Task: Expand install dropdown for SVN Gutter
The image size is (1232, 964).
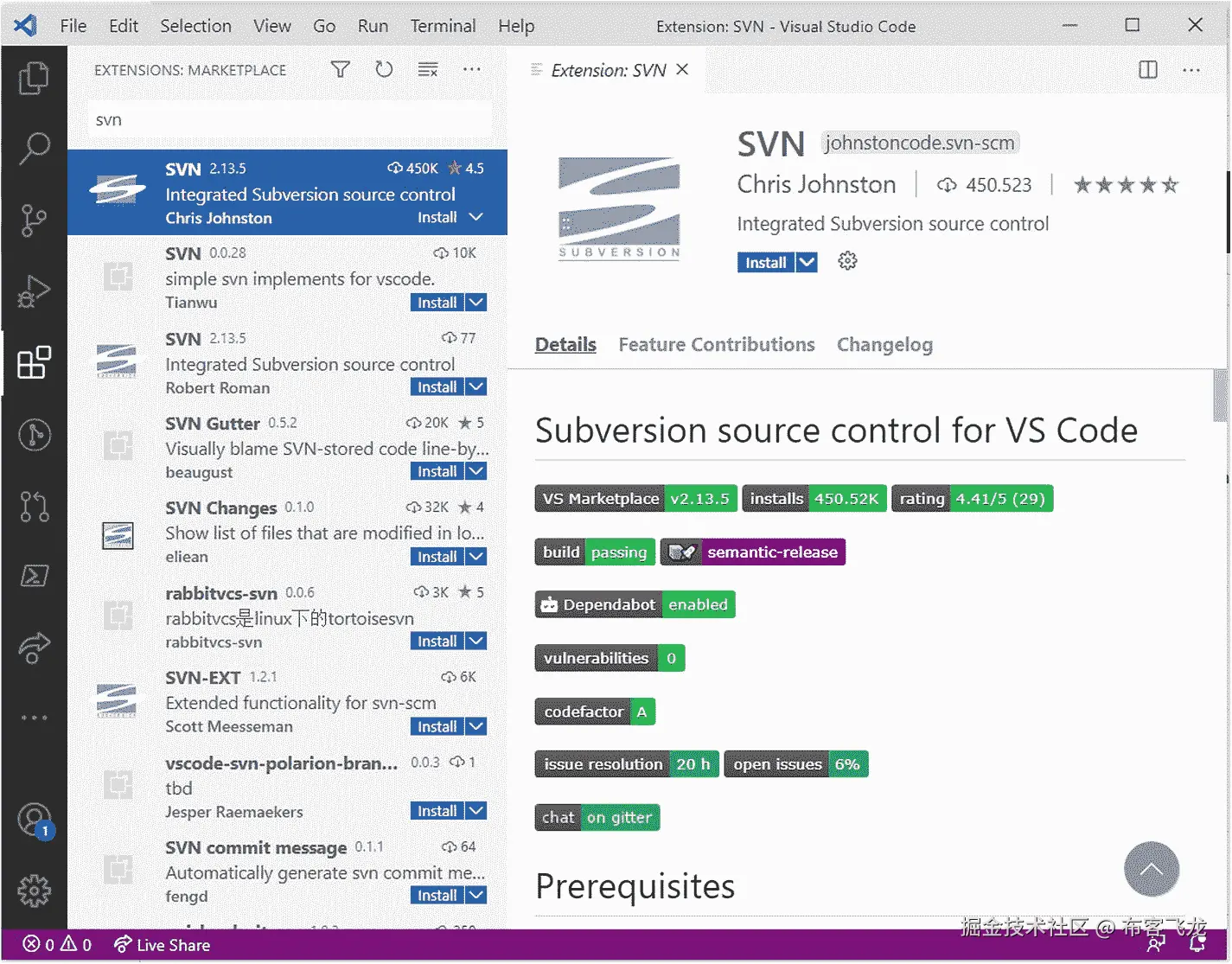Action: 476,471
